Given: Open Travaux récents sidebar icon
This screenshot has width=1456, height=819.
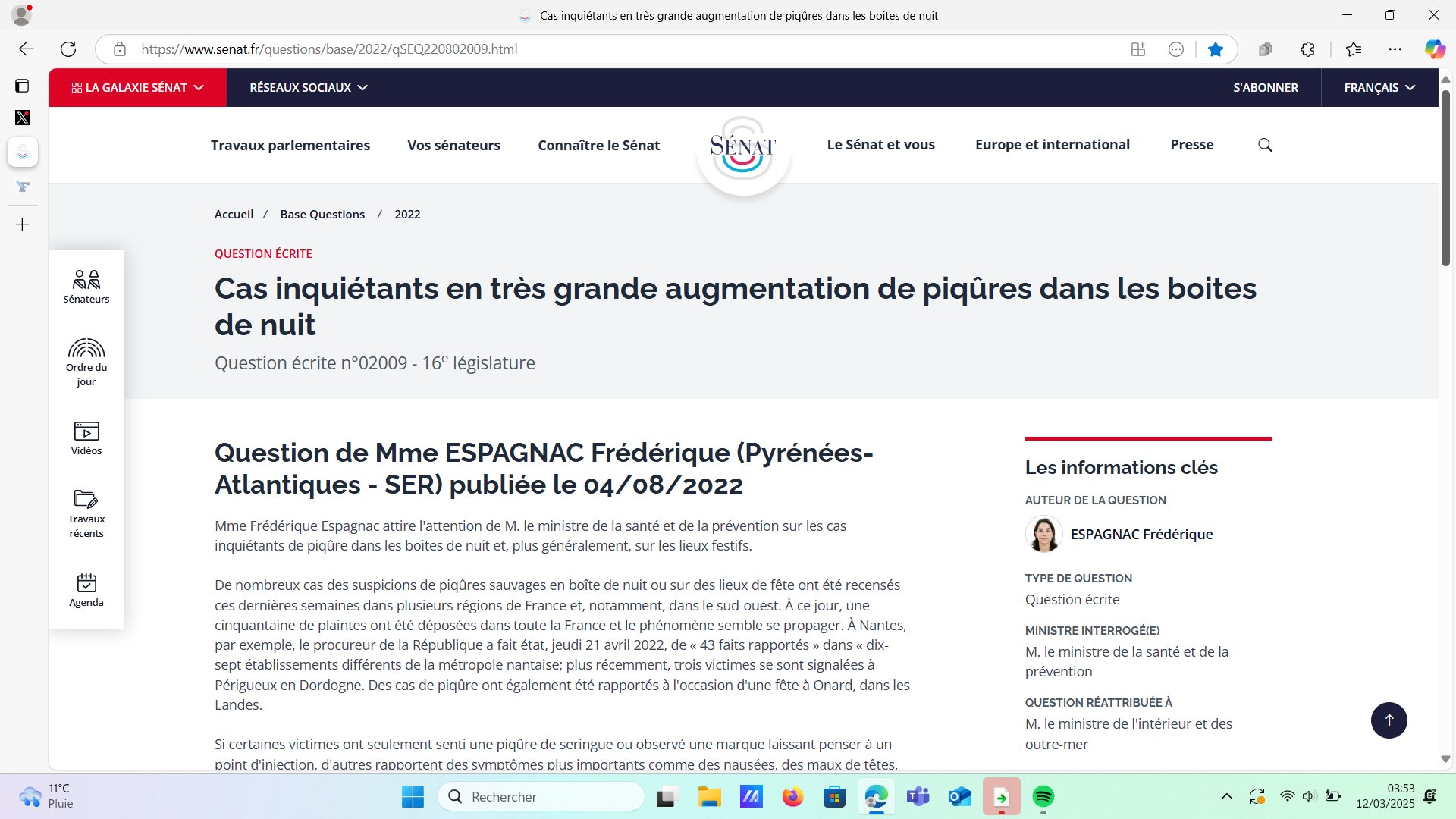Looking at the screenshot, I should coord(86,513).
